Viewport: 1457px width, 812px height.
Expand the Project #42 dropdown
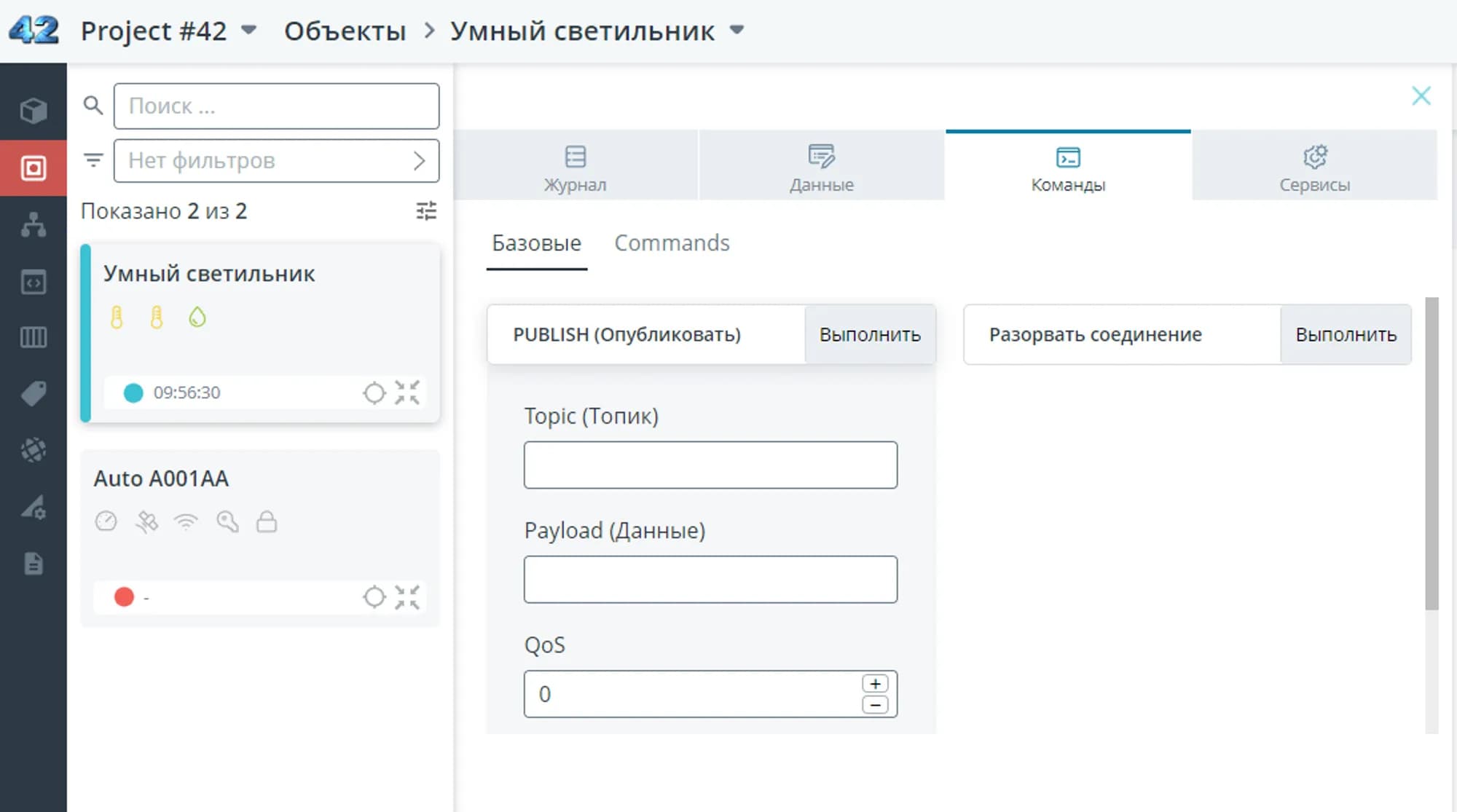tap(248, 31)
